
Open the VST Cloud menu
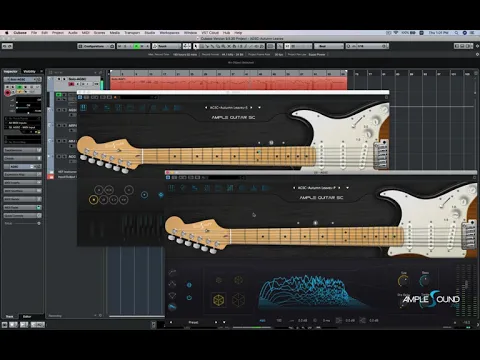click(210, 33)
